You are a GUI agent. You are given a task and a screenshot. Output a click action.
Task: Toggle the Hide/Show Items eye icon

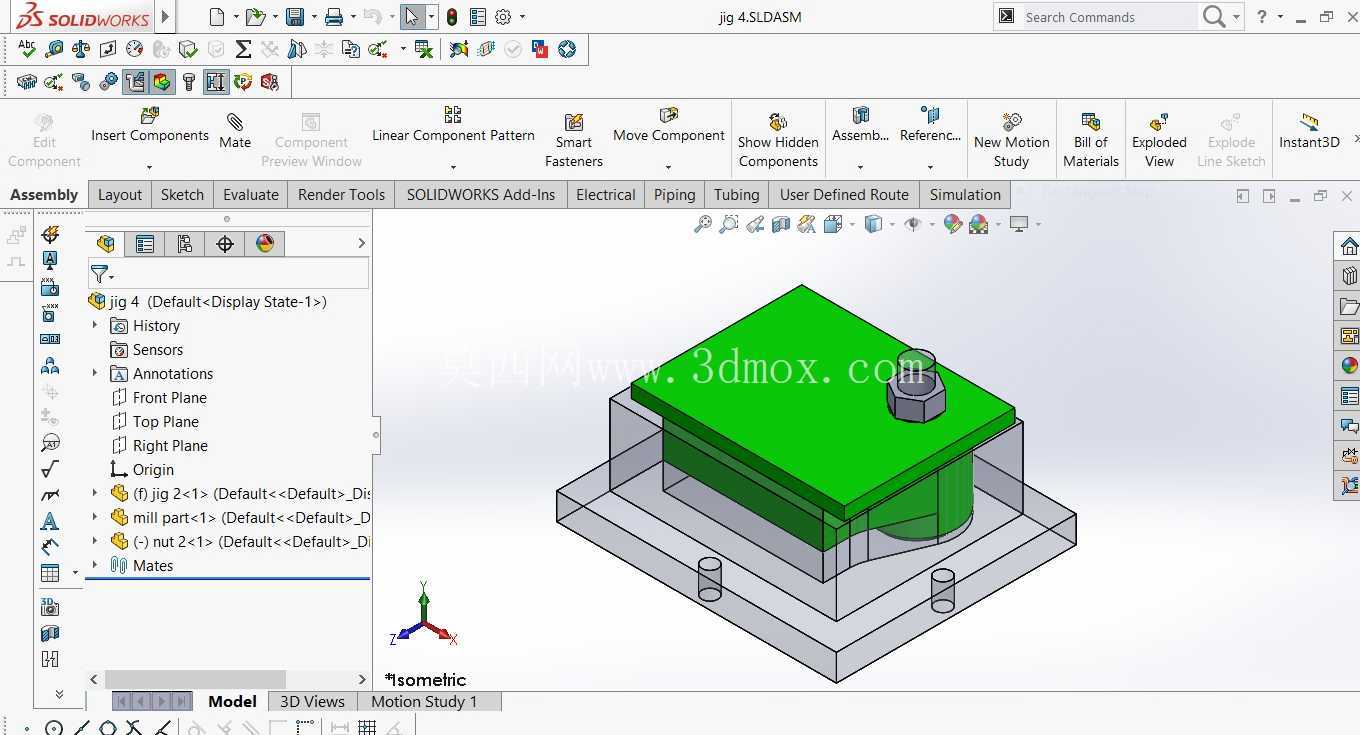click(x=912, y=224)
